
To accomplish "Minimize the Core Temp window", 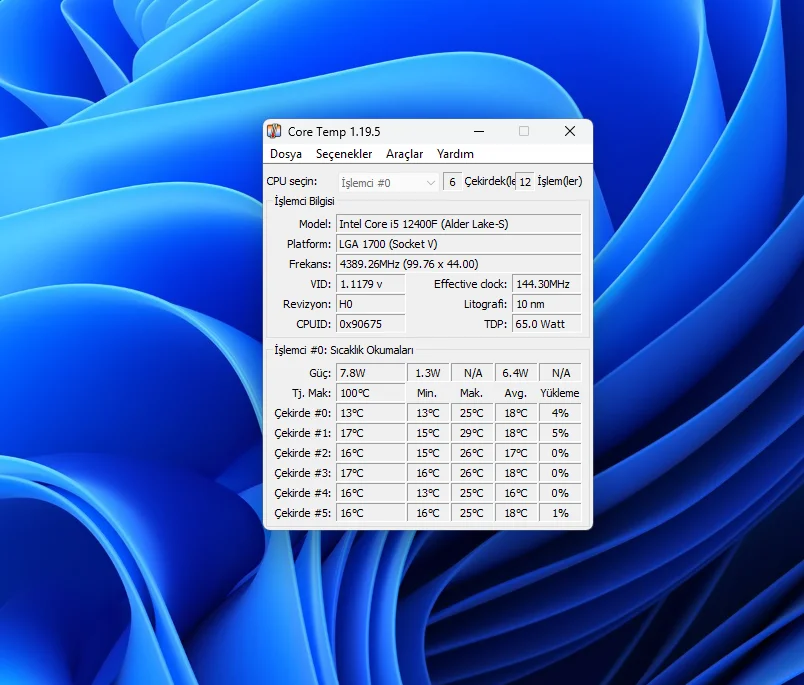I will click(479, 131).
